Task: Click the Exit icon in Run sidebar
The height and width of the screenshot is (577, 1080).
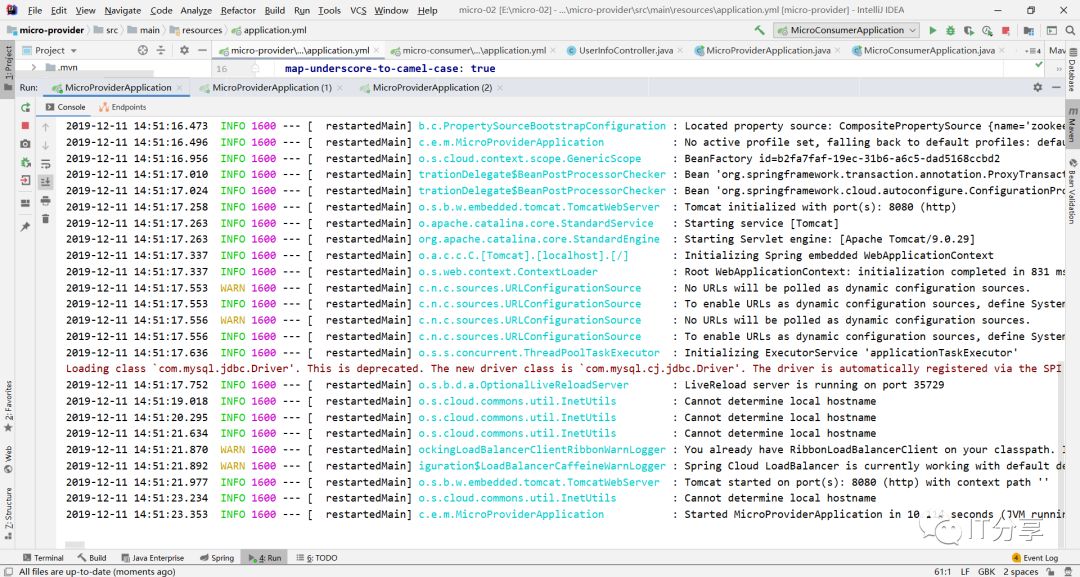Action: pyautogui.click(x=25, y=180)
